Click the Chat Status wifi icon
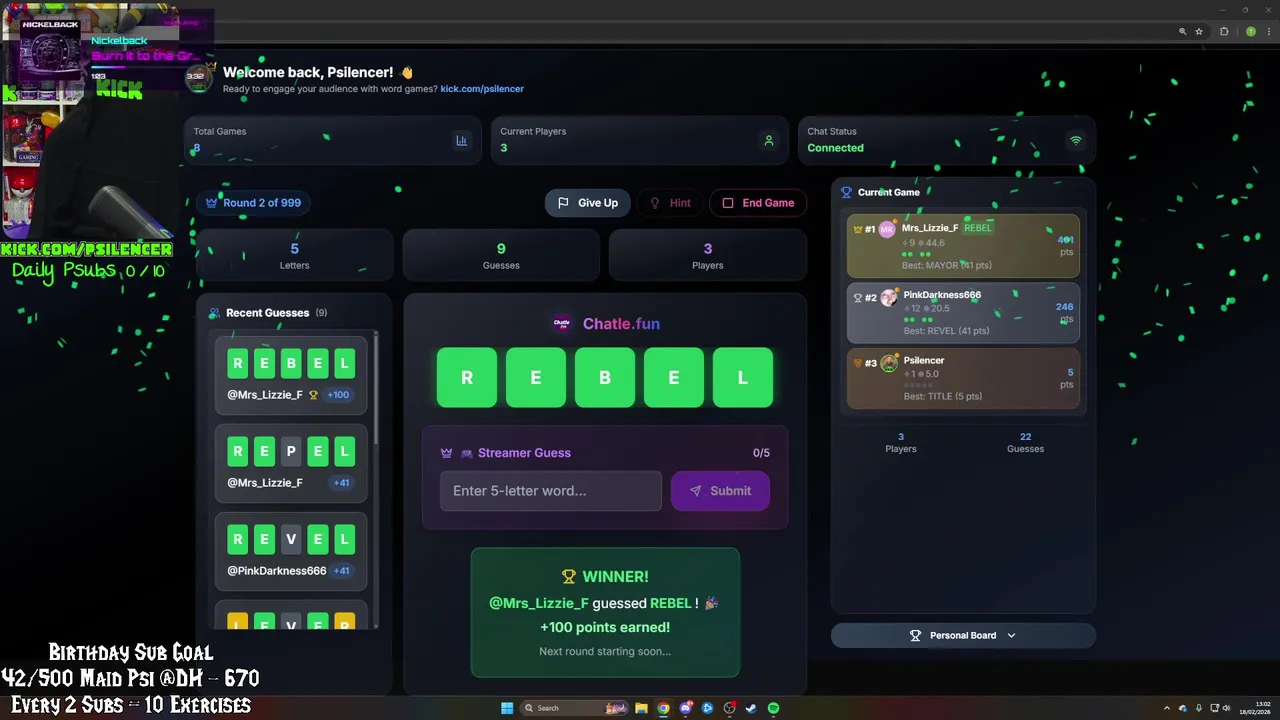1280x720 pixels. pos(1076,141)
